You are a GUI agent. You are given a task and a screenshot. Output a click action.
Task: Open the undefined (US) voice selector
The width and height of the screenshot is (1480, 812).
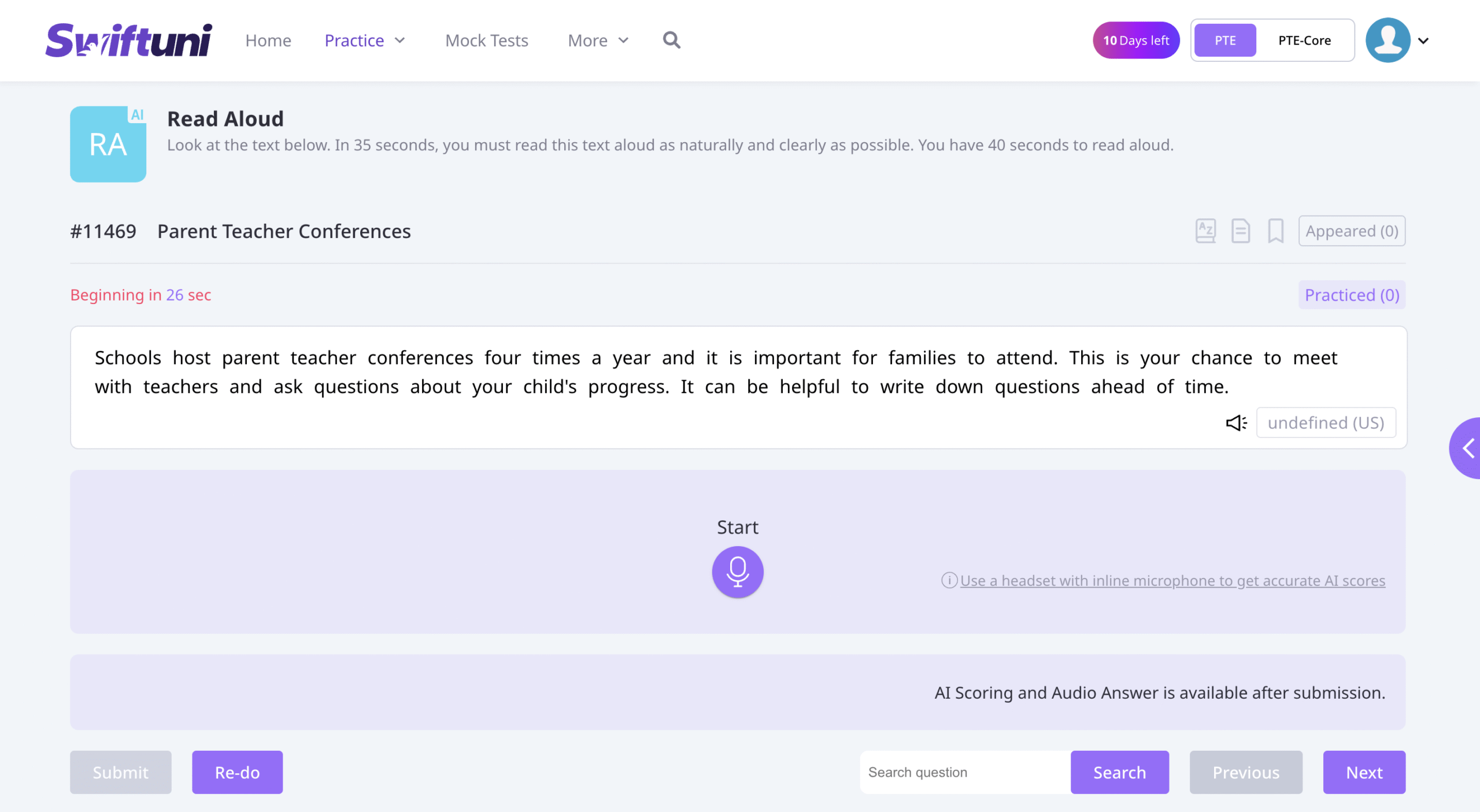[1326, 423]
